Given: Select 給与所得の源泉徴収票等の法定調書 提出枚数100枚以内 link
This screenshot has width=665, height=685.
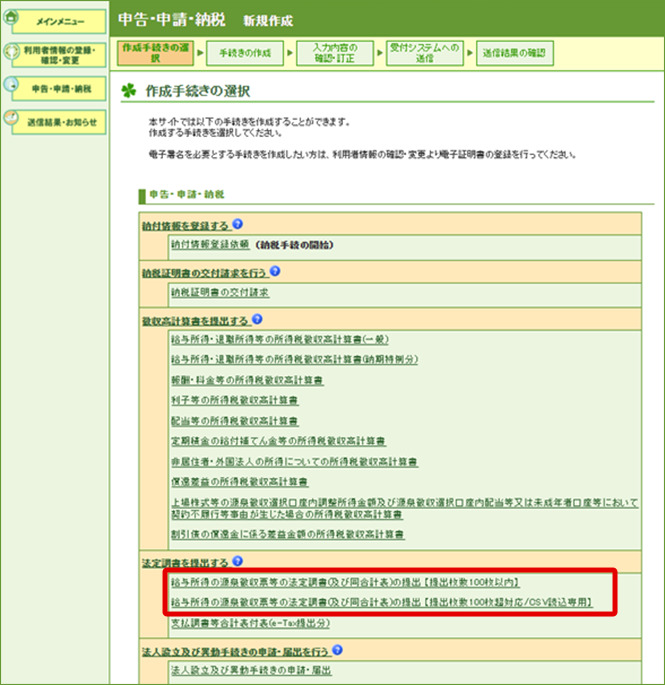Looking at the screenshot, I should coord(345,581).
